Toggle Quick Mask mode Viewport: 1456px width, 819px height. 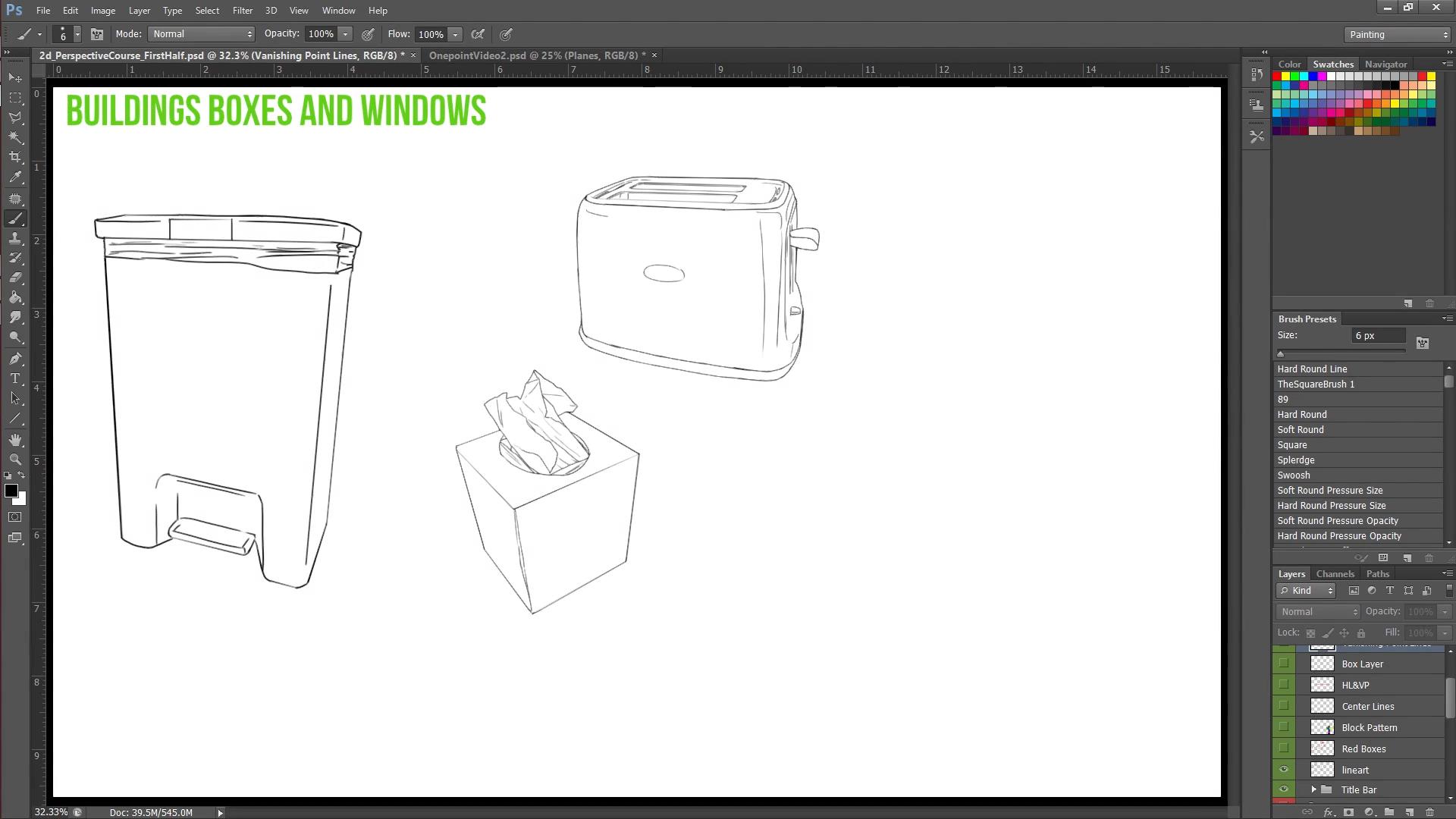(x=15, y=517)
